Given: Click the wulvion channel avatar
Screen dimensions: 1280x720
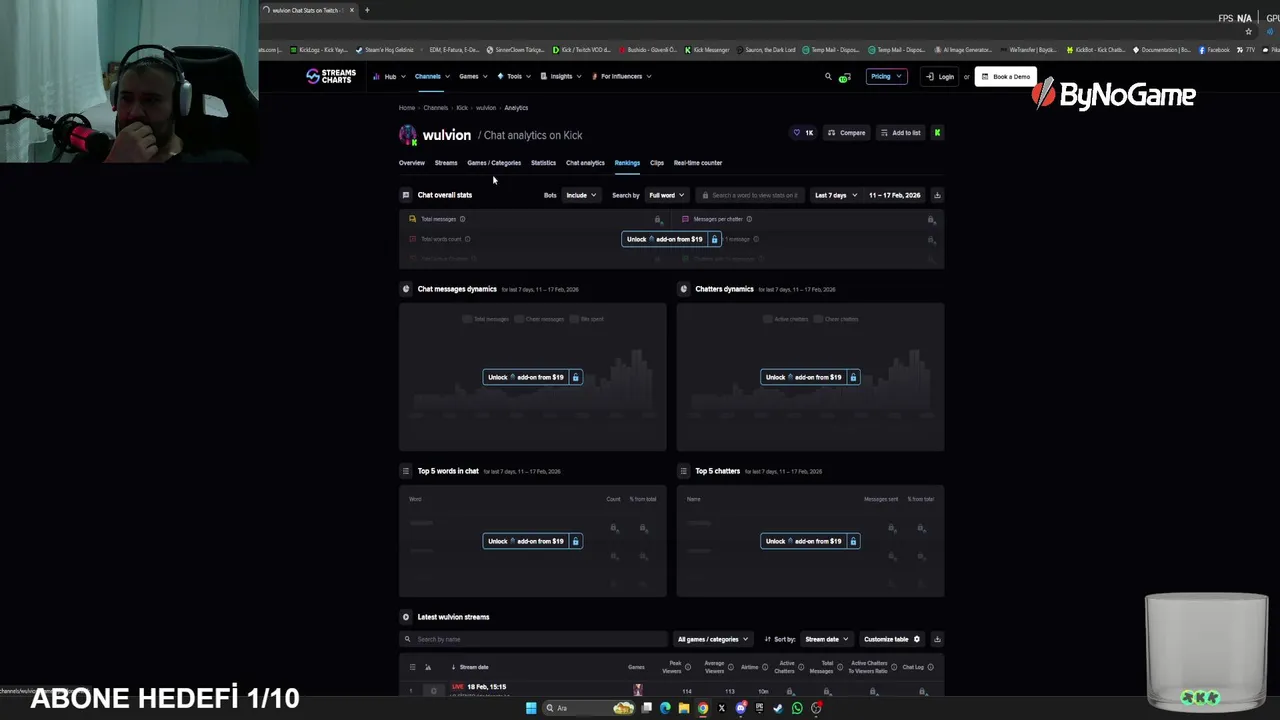Looking at the screenshot, I should [x=407, y=135].
